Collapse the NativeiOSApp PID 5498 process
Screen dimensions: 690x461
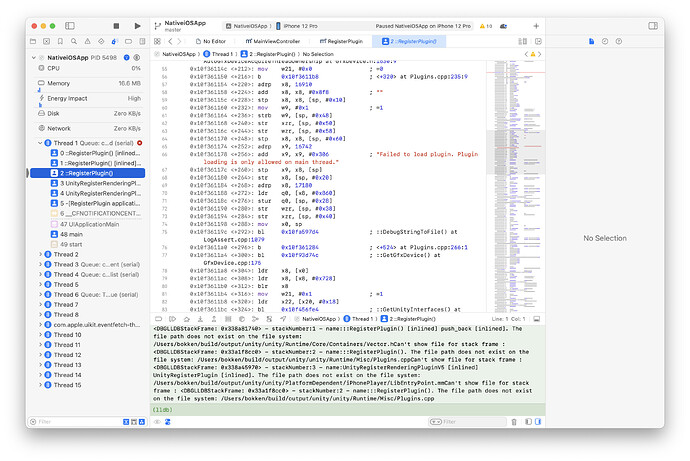(x=33, y=58)
